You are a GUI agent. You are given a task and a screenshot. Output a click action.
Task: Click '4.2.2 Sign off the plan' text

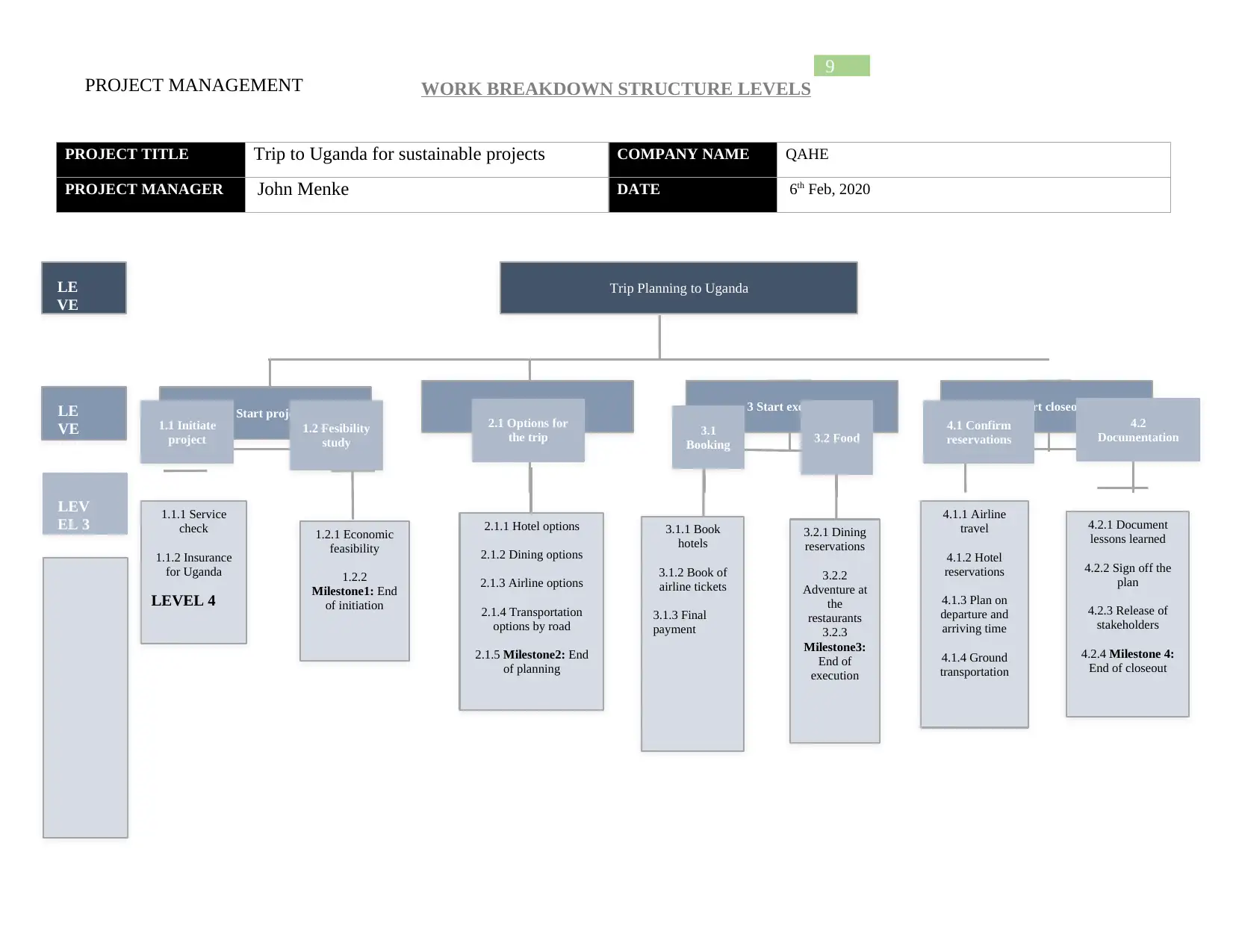[1128, 575]
